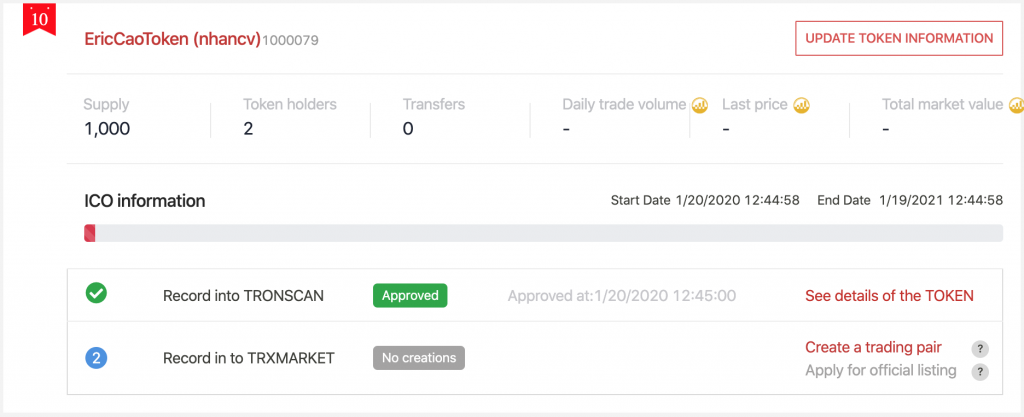The height and width of the screenshot is (417, 1024).
Task: Click the token ID 1000079
Action: [x=291, y=40]
